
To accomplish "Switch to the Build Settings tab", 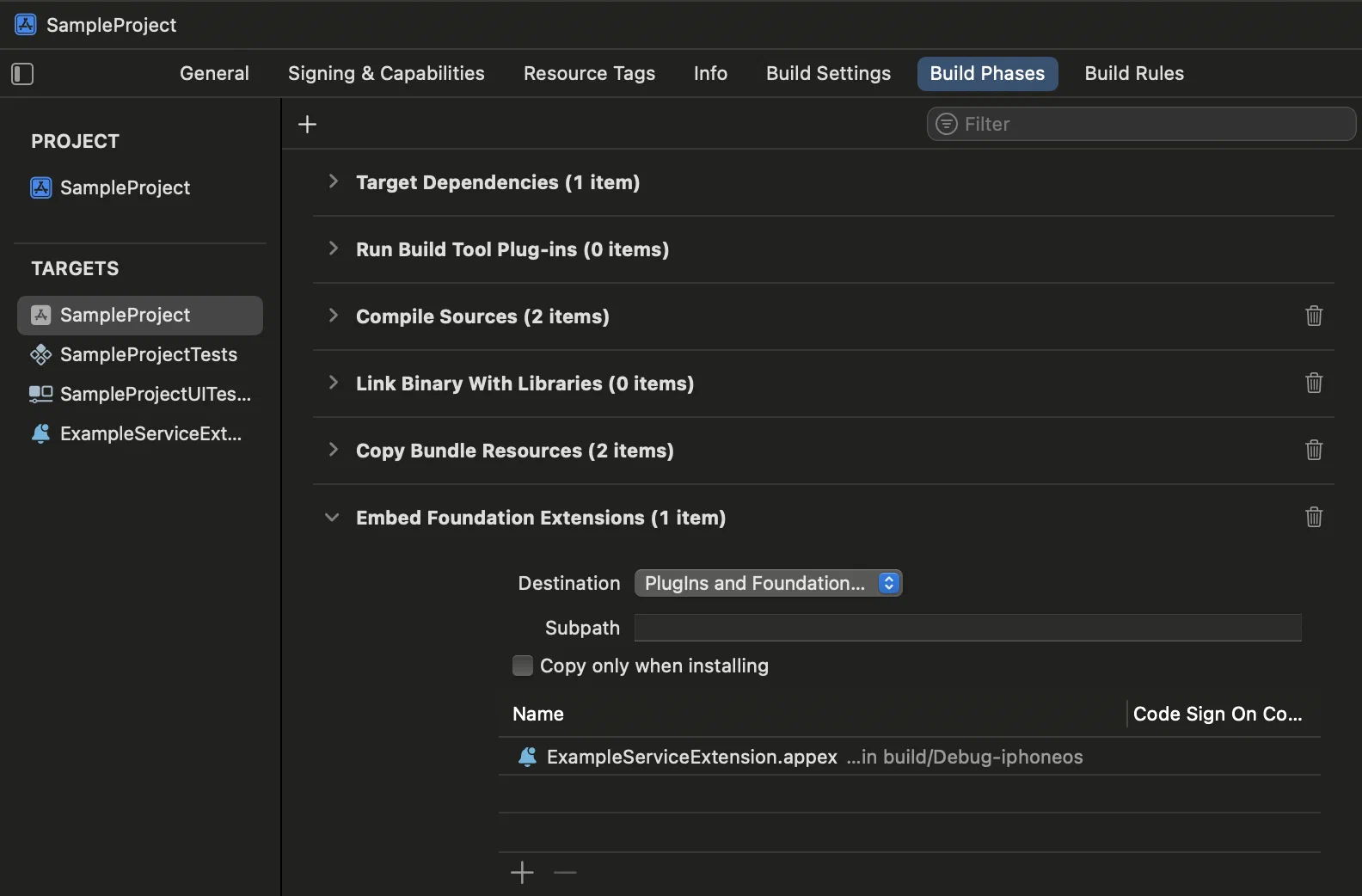I will click(828, 74).
